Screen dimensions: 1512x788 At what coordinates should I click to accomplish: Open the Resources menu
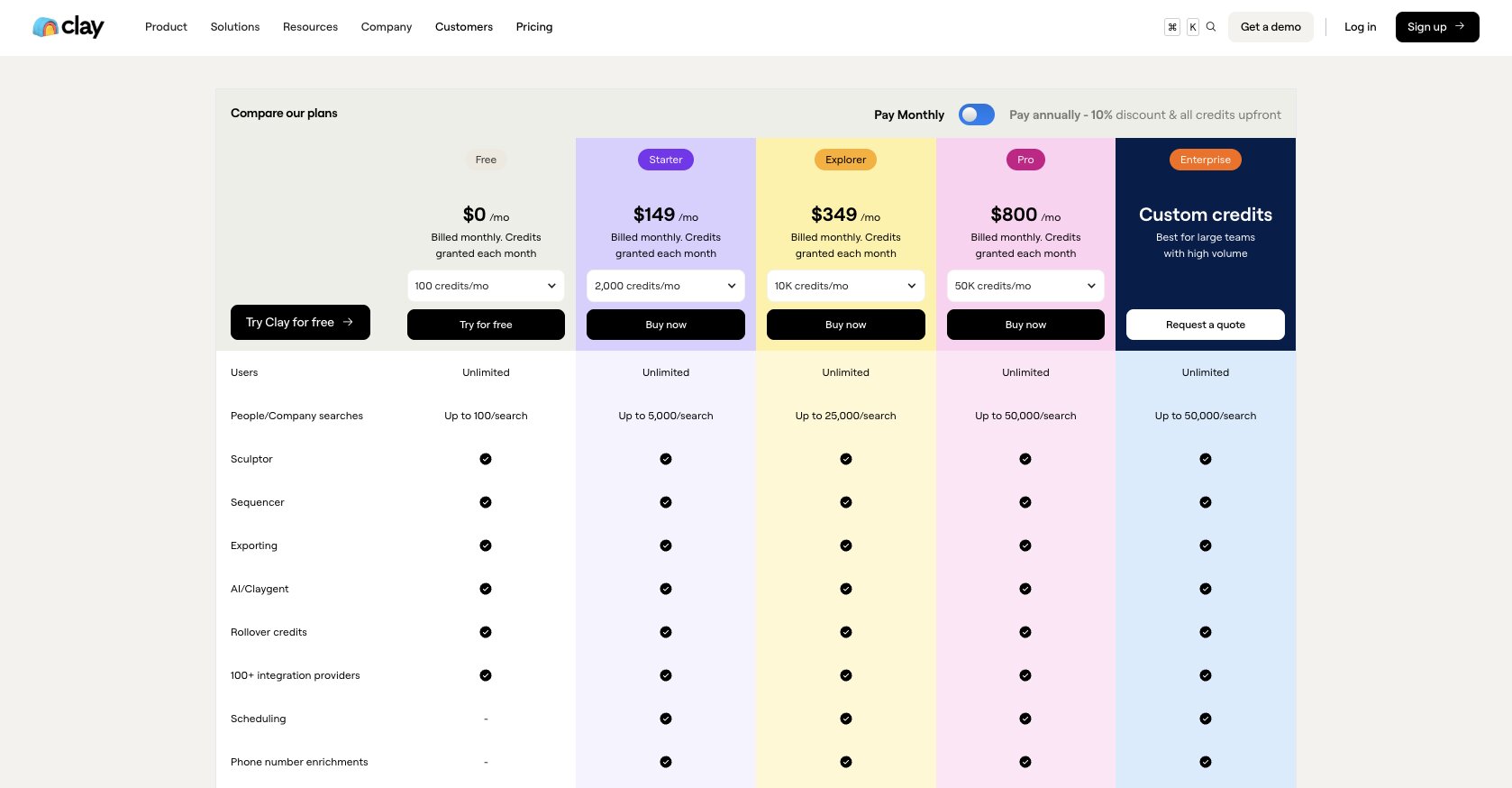point(310,27)
